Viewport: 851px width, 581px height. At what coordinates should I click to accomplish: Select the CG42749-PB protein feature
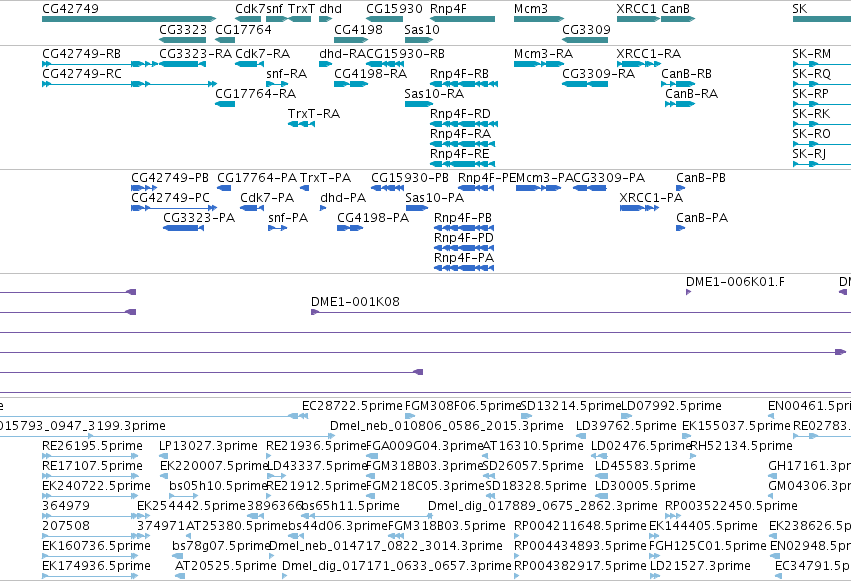click(144, 188)
